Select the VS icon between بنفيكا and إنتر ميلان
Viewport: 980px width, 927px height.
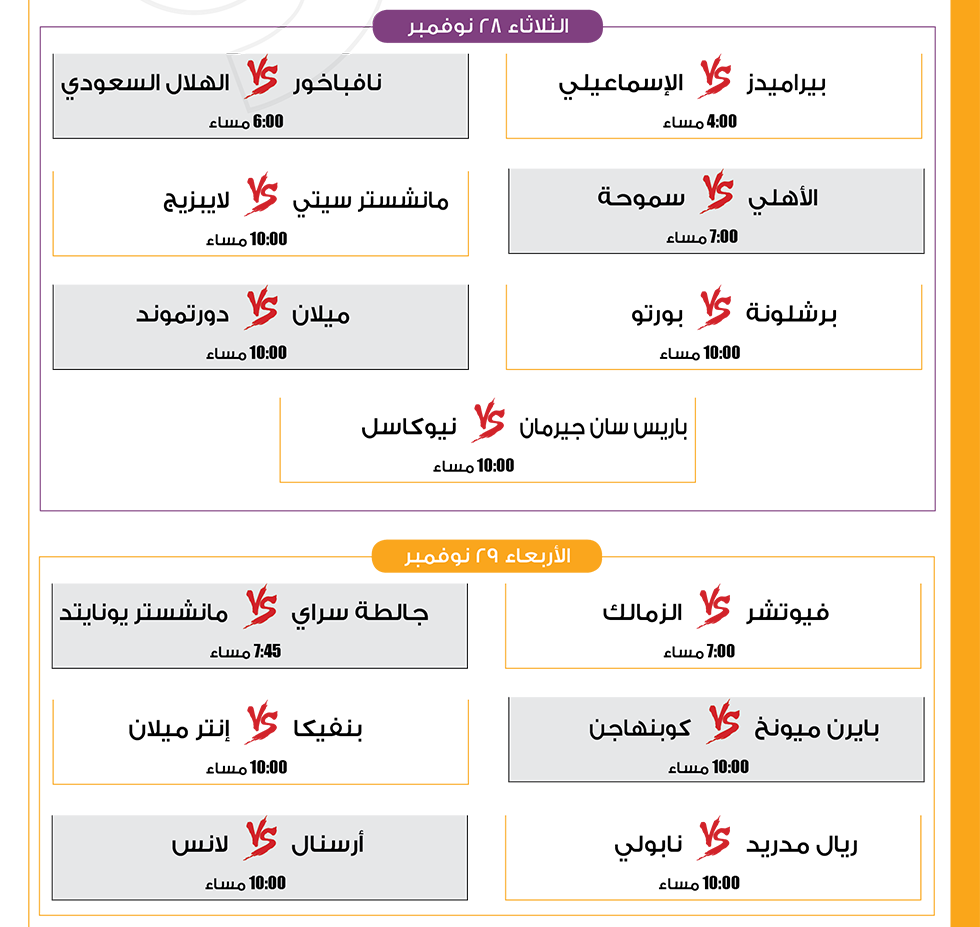[261, 723]
